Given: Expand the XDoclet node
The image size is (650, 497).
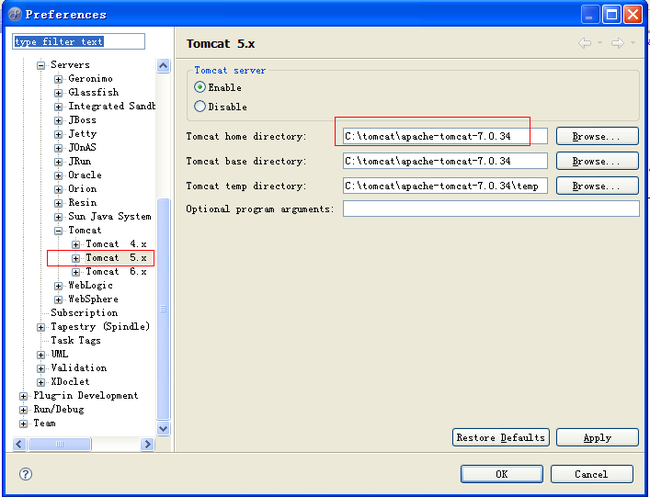Looking at the screenshot, I should [x=41, y=382].
